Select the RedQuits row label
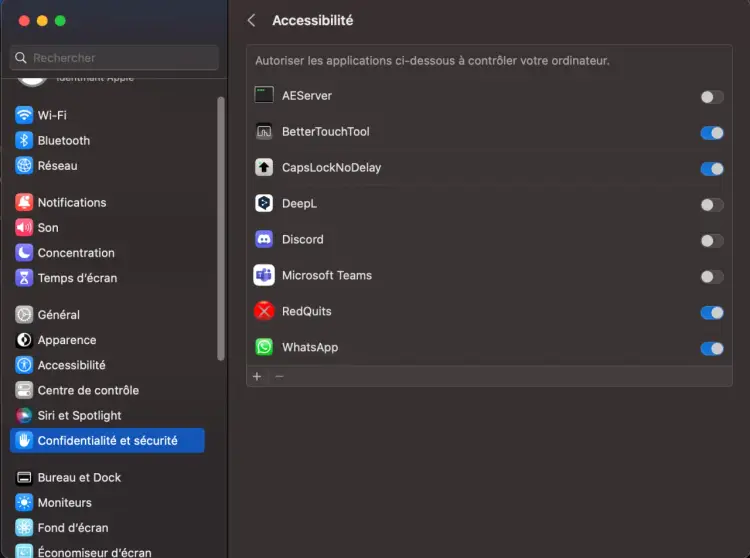The height and width of the screenshot is (558, 750). [307, 311]
